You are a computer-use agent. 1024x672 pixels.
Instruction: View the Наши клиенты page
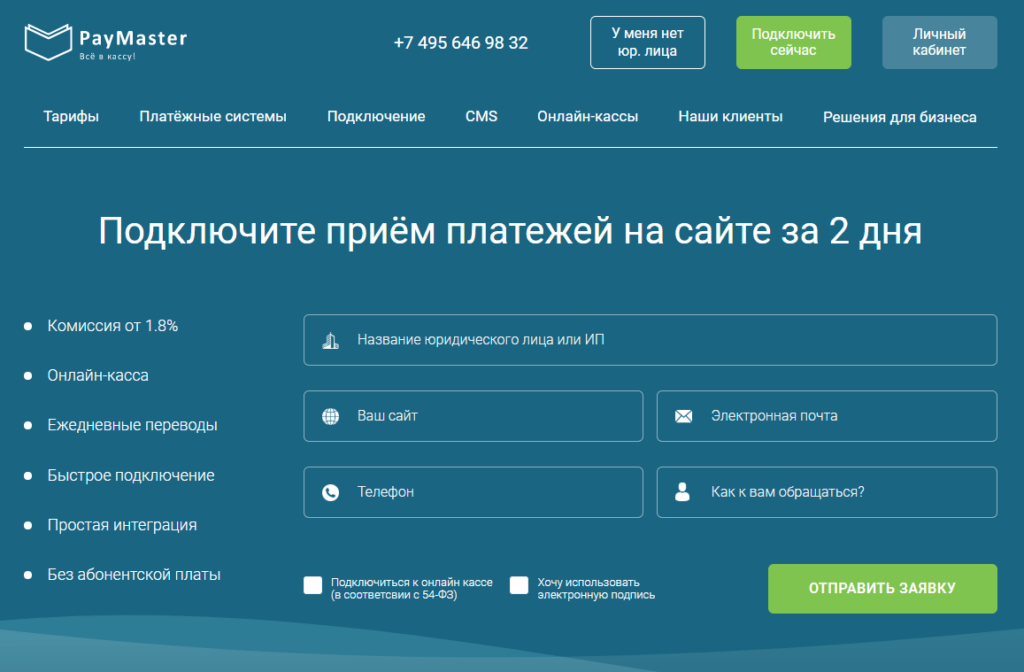[730, 117]
